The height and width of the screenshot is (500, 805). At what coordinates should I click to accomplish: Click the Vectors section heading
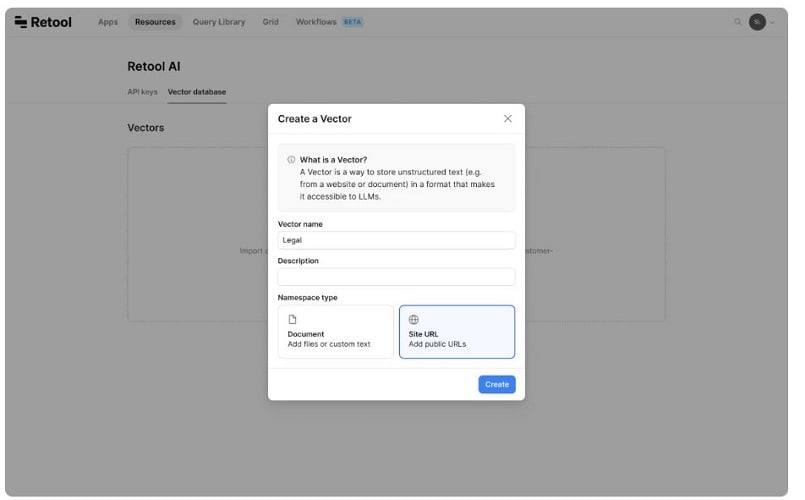[146, 128]
